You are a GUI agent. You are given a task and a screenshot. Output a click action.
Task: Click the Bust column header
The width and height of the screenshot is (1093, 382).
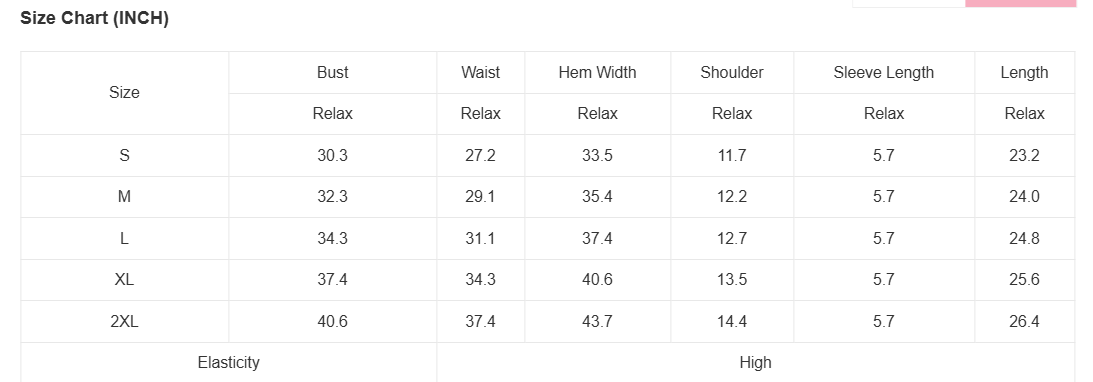333,72
